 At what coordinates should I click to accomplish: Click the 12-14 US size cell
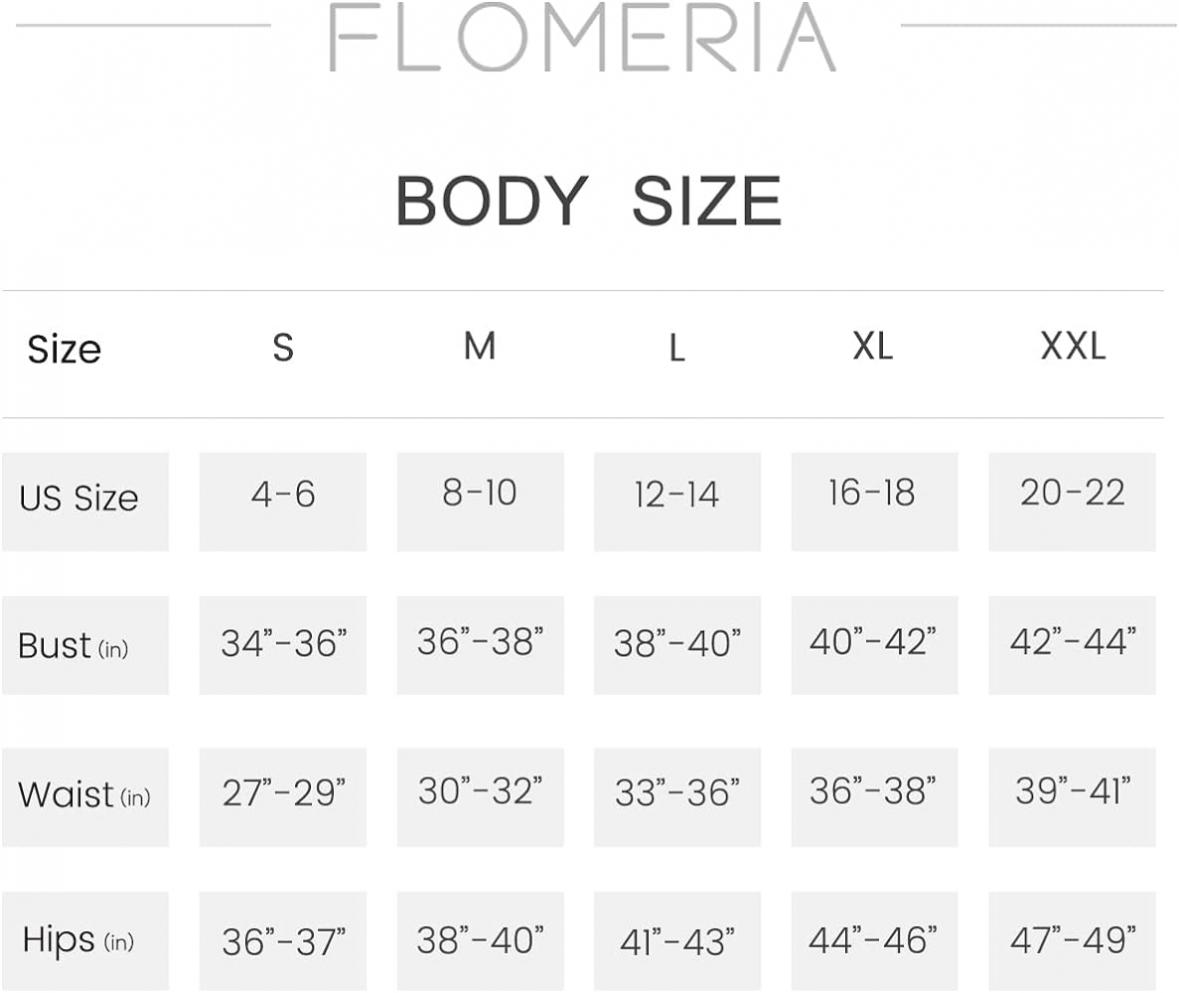click(677, 501)
